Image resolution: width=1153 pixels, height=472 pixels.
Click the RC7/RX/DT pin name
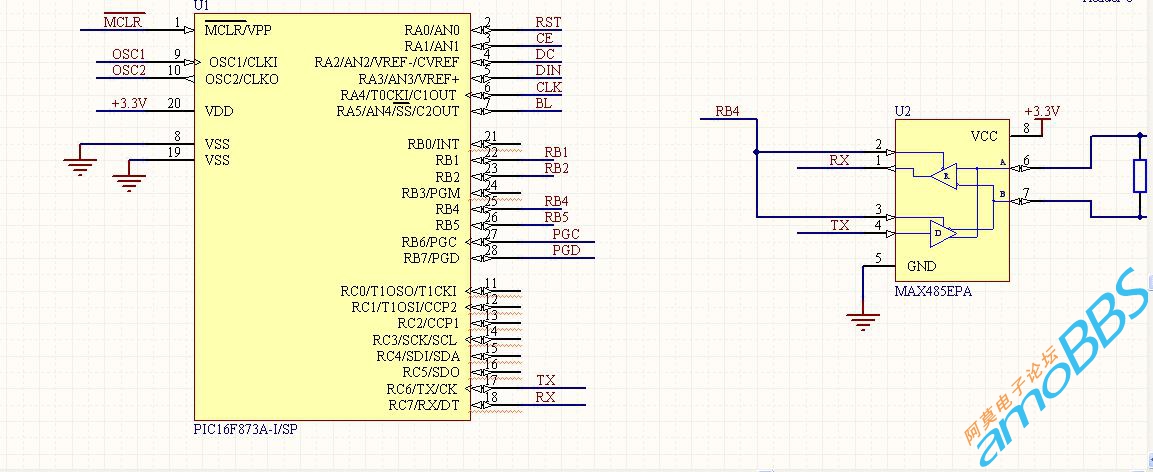coord(424,406)
